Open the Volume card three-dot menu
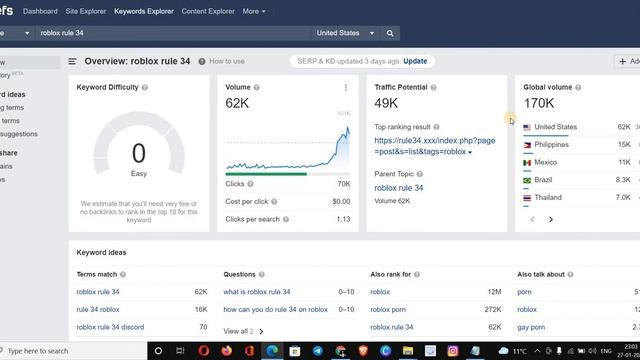This screenshot has height=360, width=640. (x=346, y=87)
